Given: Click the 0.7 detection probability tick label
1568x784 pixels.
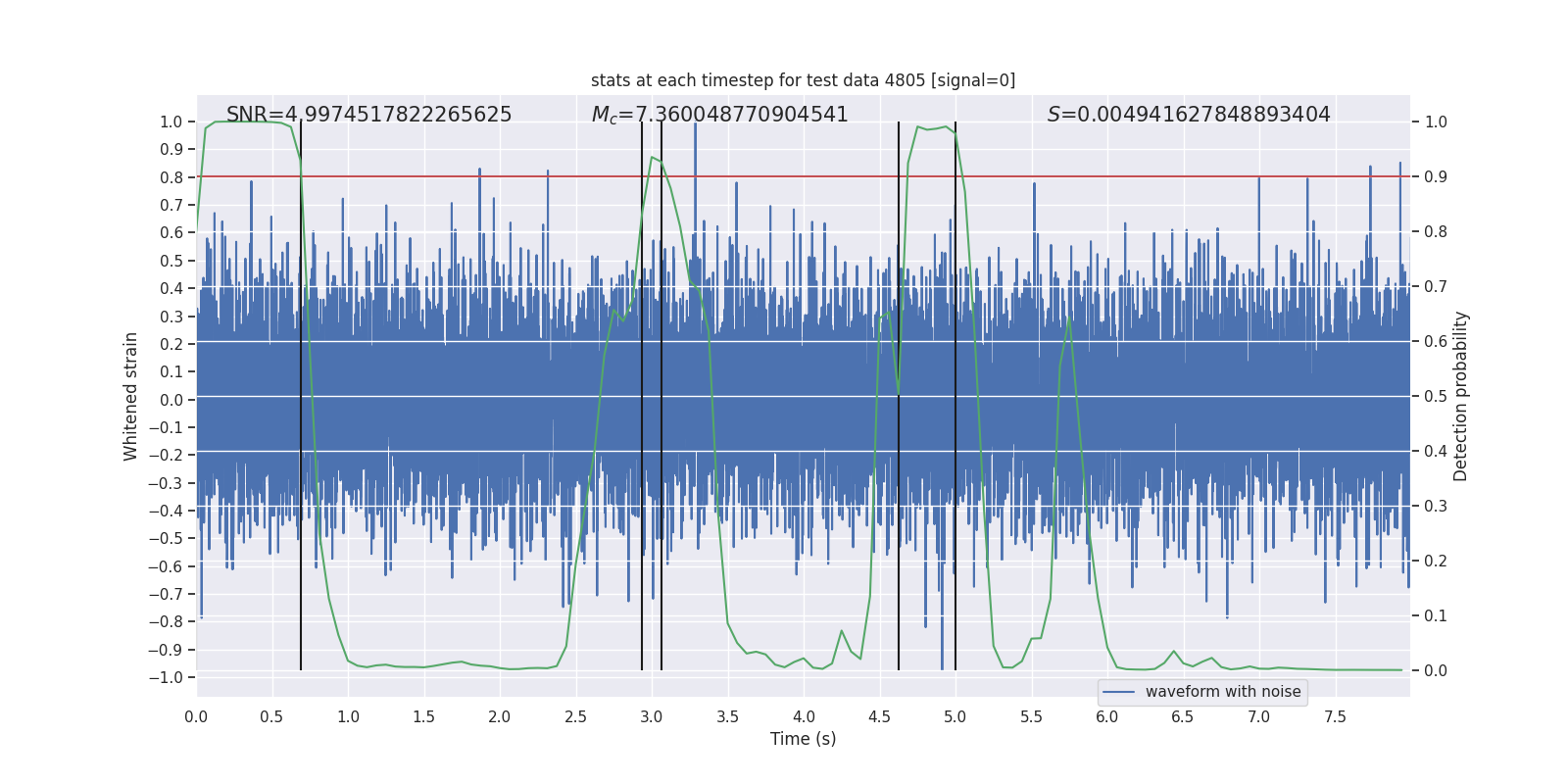Looking at the screenshot, I should (1436, 287).
